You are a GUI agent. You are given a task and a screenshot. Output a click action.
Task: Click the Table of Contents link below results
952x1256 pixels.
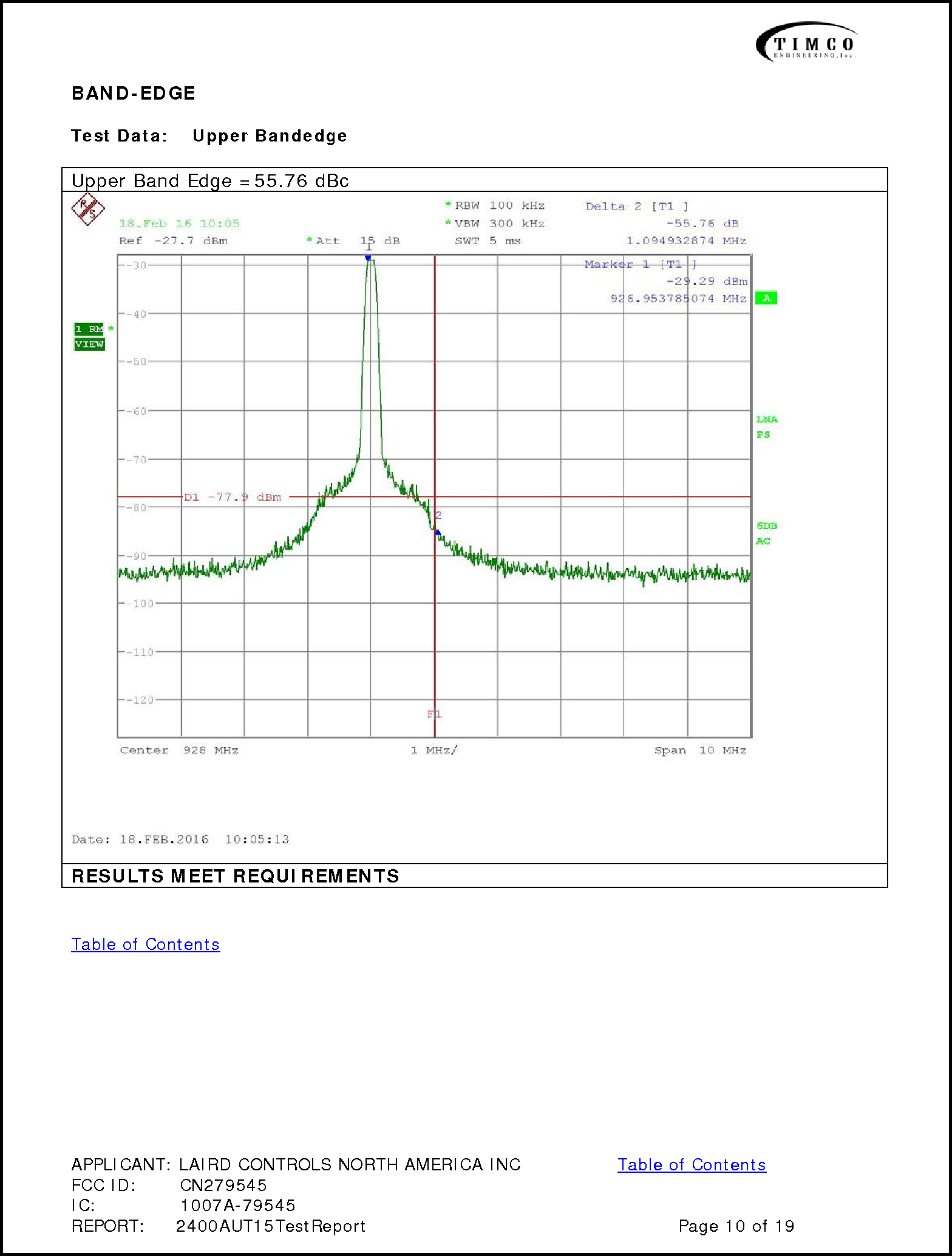coord(146,944)
